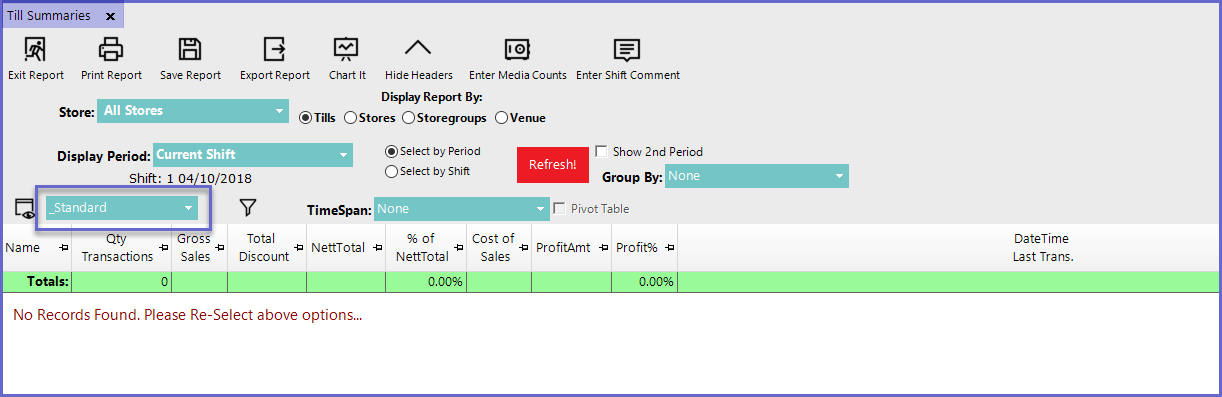The height and width of the screenshot is (397, 1222).
Task: Click the filter funnel icon
Action: tap(248, 207)
